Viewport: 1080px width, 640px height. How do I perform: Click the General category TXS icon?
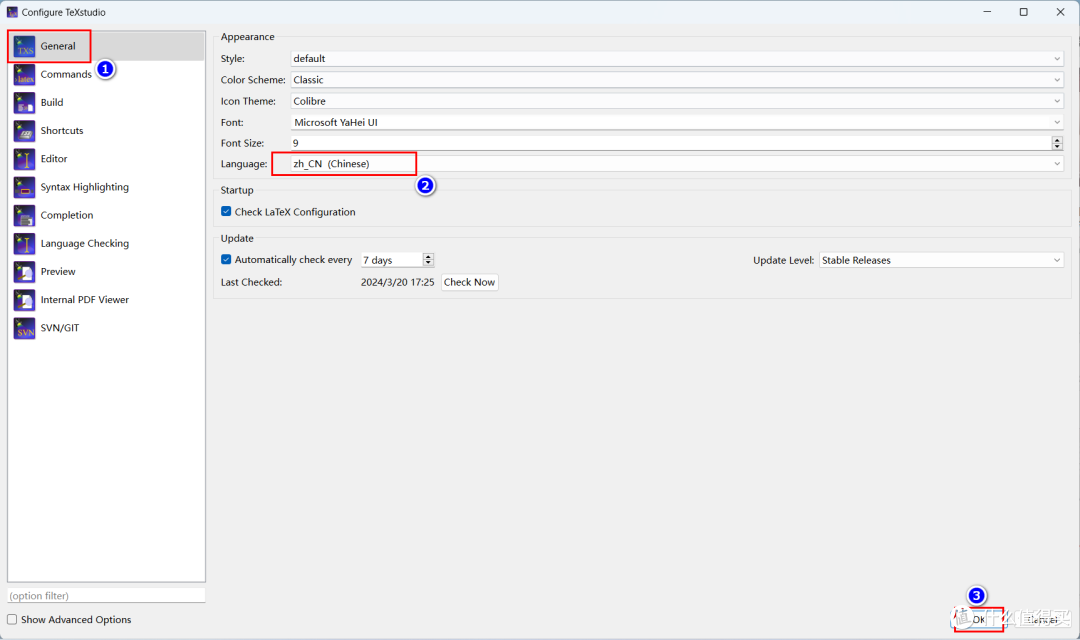pyautogui.click(x=24, y=47)
